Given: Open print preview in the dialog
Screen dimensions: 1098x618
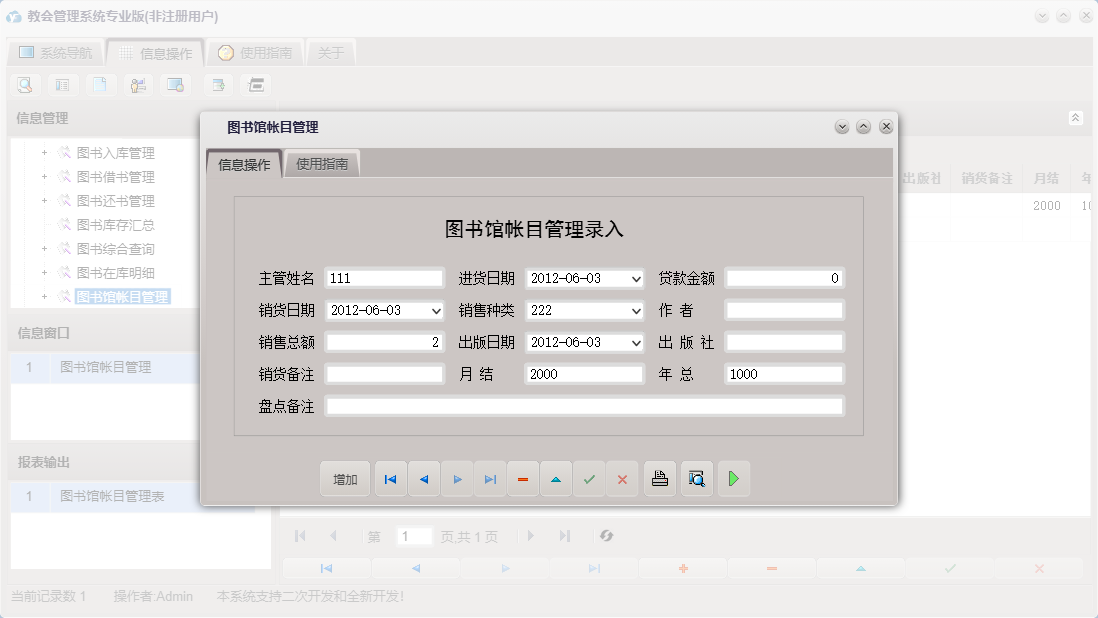Looking at the screenshot, I should coord(697,478).
